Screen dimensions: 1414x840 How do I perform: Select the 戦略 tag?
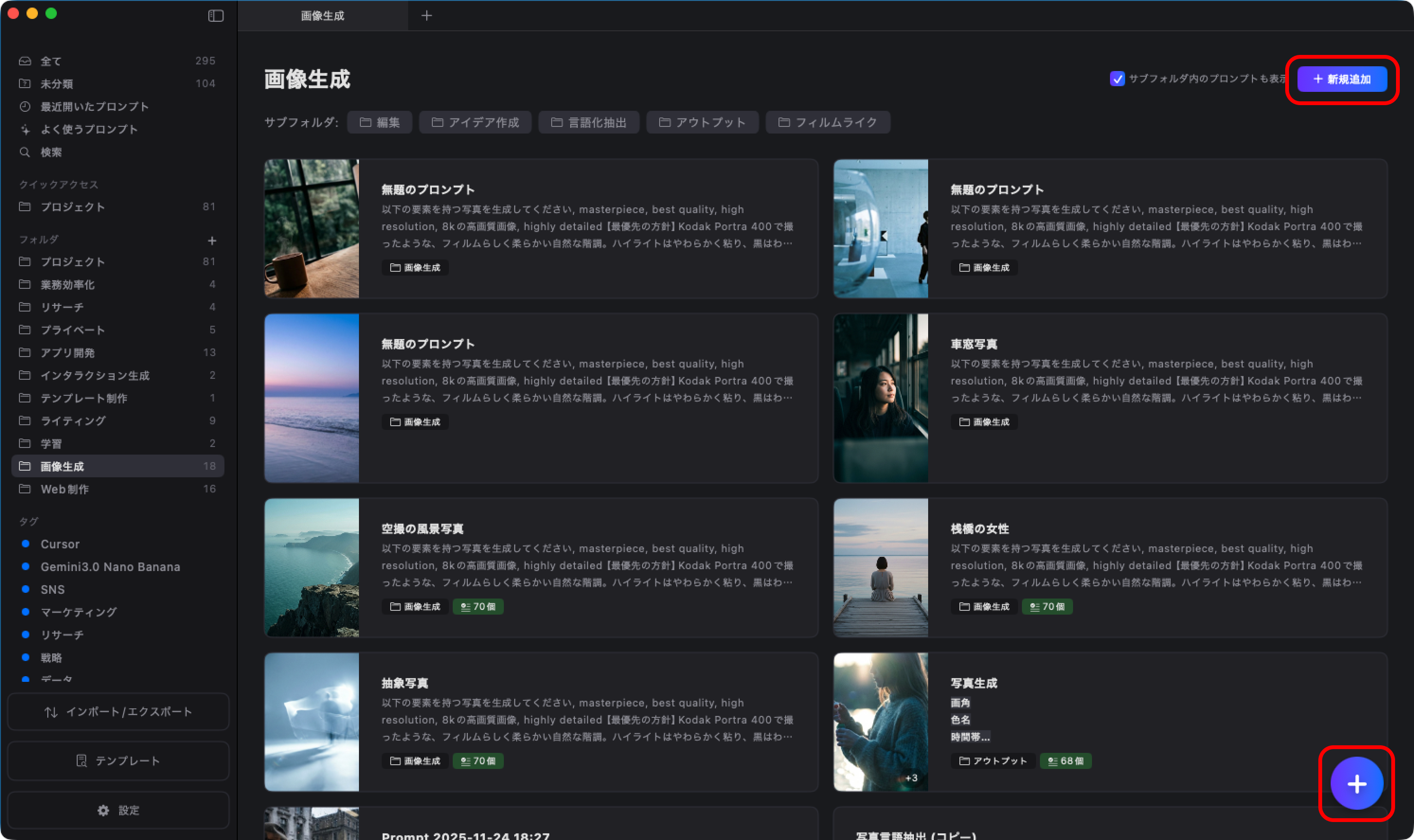(118, 658)
